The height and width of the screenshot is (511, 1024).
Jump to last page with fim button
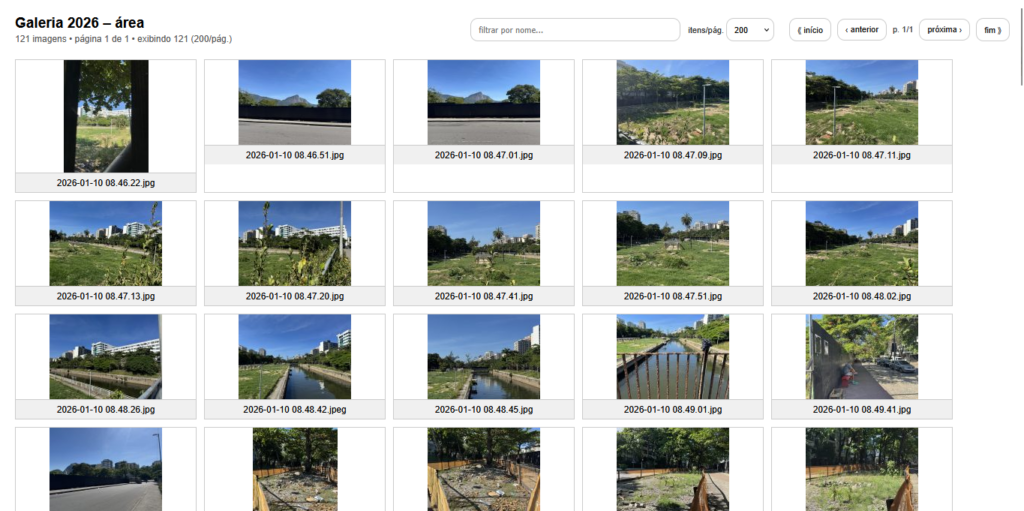(992, 30)
